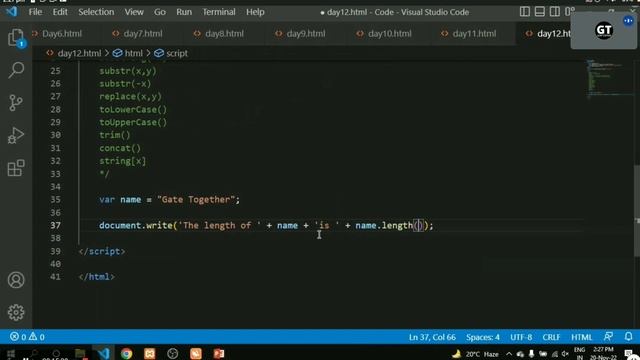The width and height of the screenshot is (640, 360).
Task: Click replace(x,y) in the comment
Action: point(131,96)
